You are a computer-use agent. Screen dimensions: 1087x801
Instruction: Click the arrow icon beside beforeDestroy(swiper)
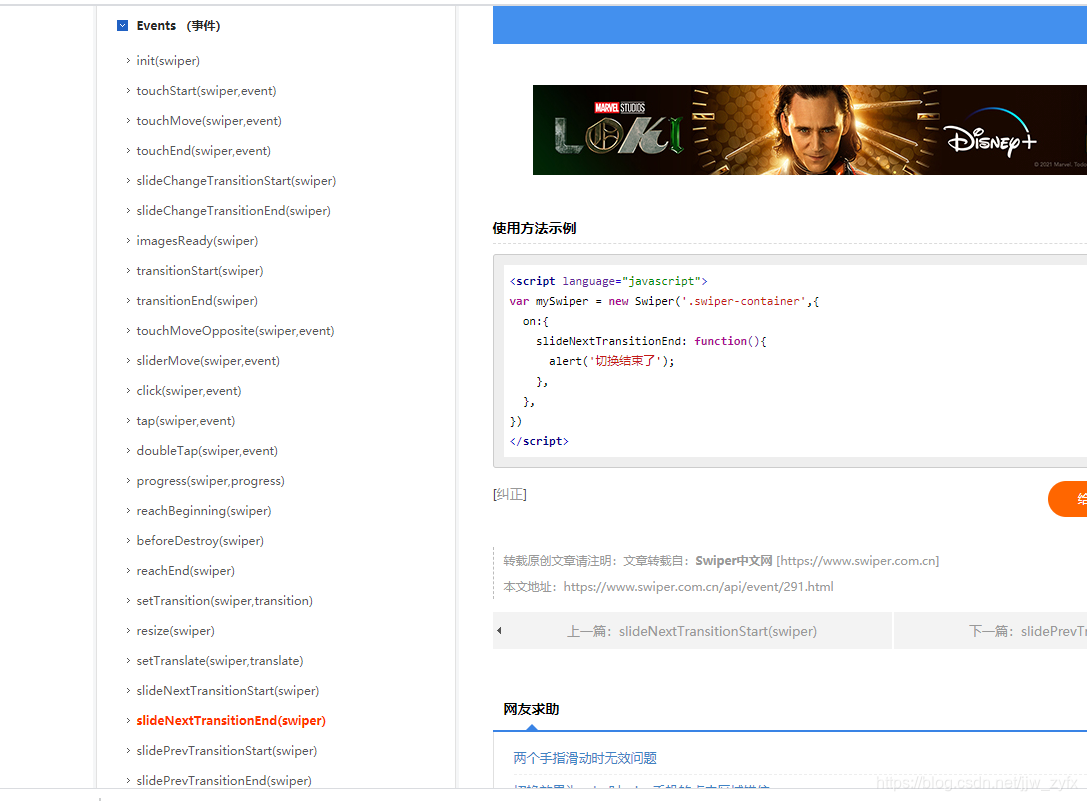pyautogui.click(x=127, y=540)
